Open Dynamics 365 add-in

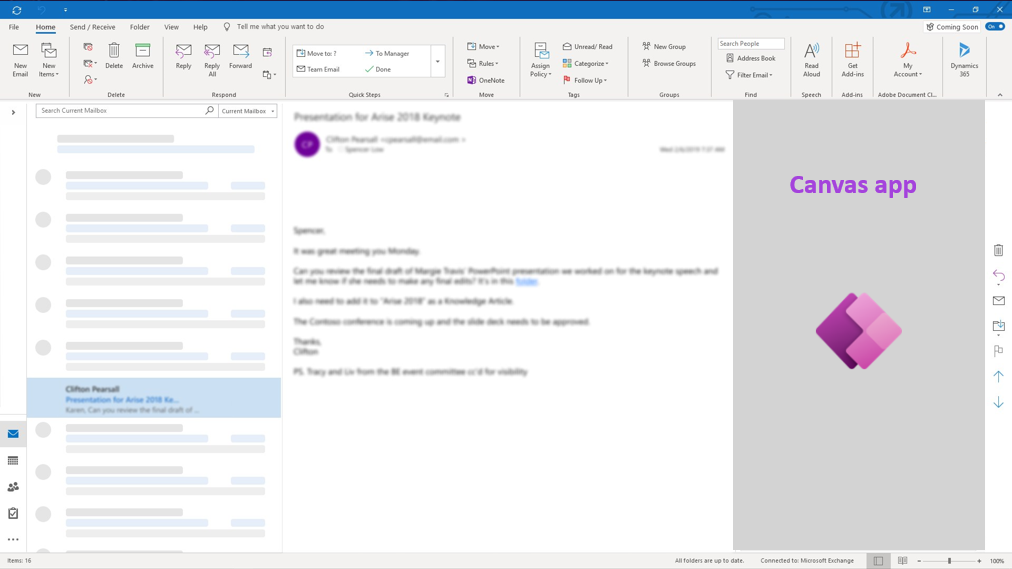tap(964, 59)
